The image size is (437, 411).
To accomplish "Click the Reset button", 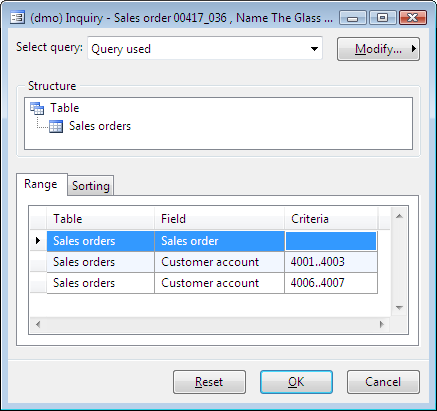I will pyautogui.click(x=209, y=382).
